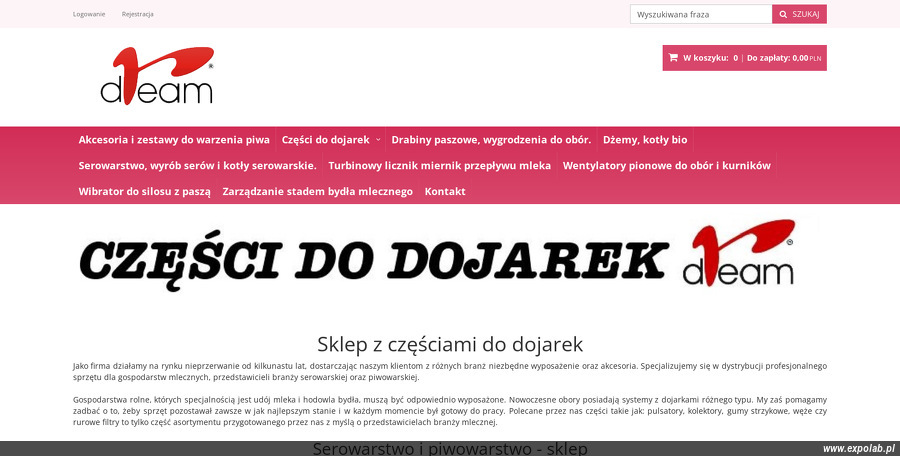Open Rejestracja link

pyautogui.click(x=138, y=14)
